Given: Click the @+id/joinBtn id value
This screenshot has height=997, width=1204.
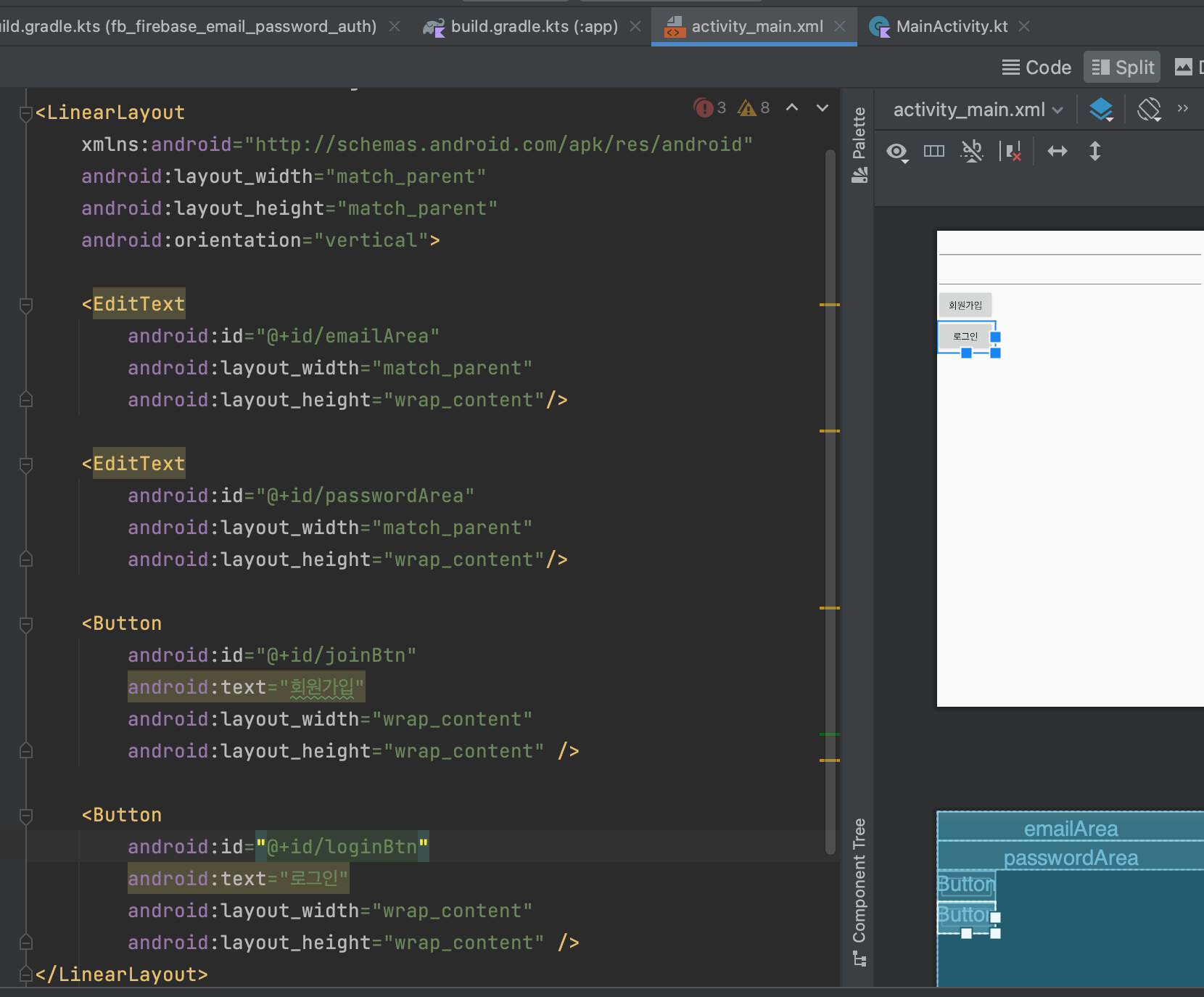Looking at the screenshot, I should (x=336, y=655).
